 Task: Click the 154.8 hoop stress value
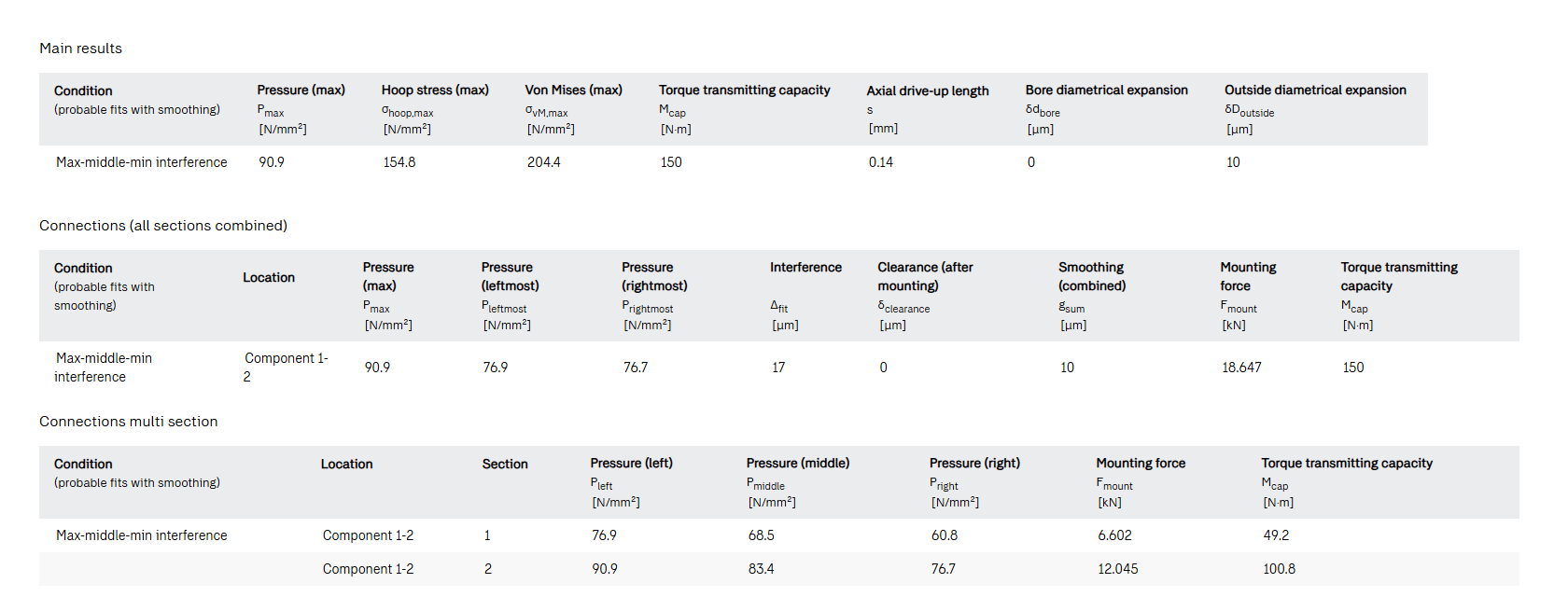point(399,162)
